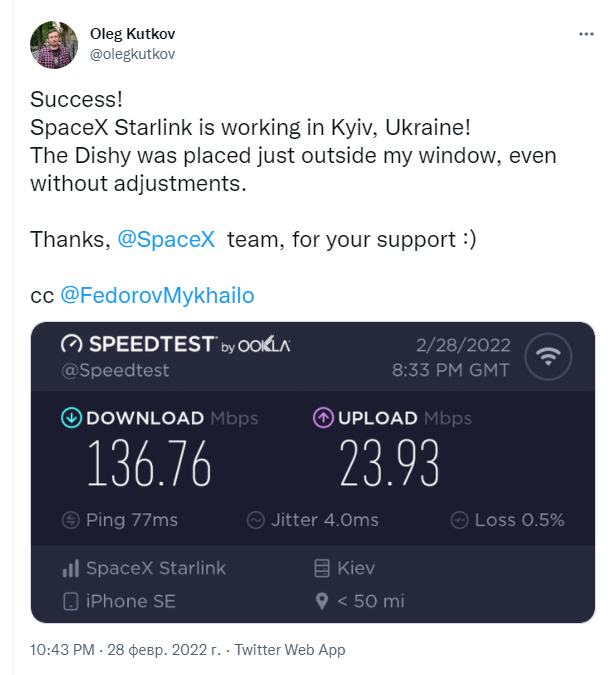Viewport: 612px width, 675px height.
Task: Click the upload arrow icon
Action: pyautogui.click(x=324, y=418)
